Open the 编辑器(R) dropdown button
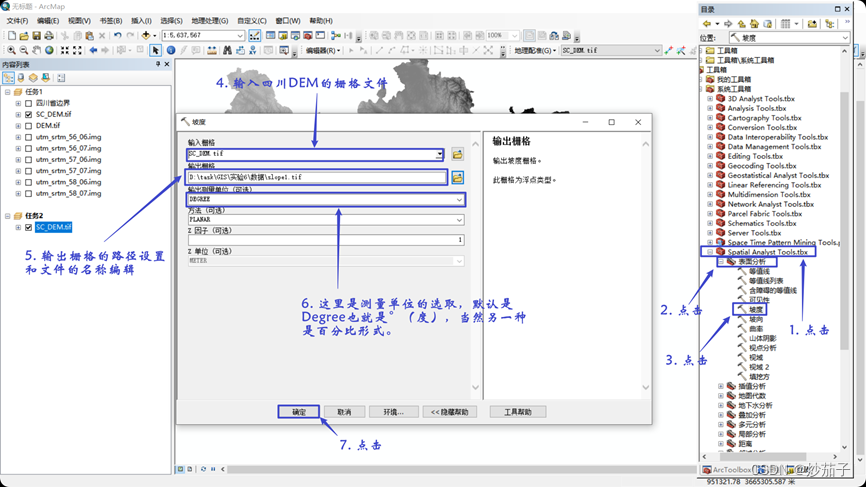Viewport: 866px width, 487px height. coord(323,50)
